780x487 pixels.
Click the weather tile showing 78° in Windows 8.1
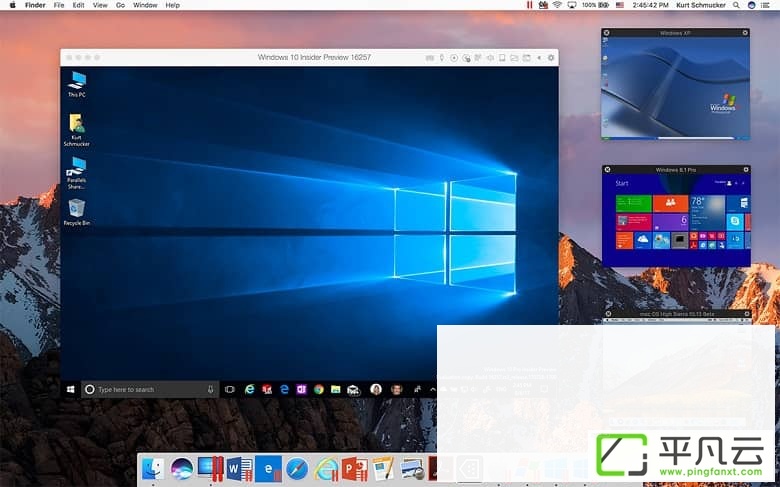[x=707, y=212]
